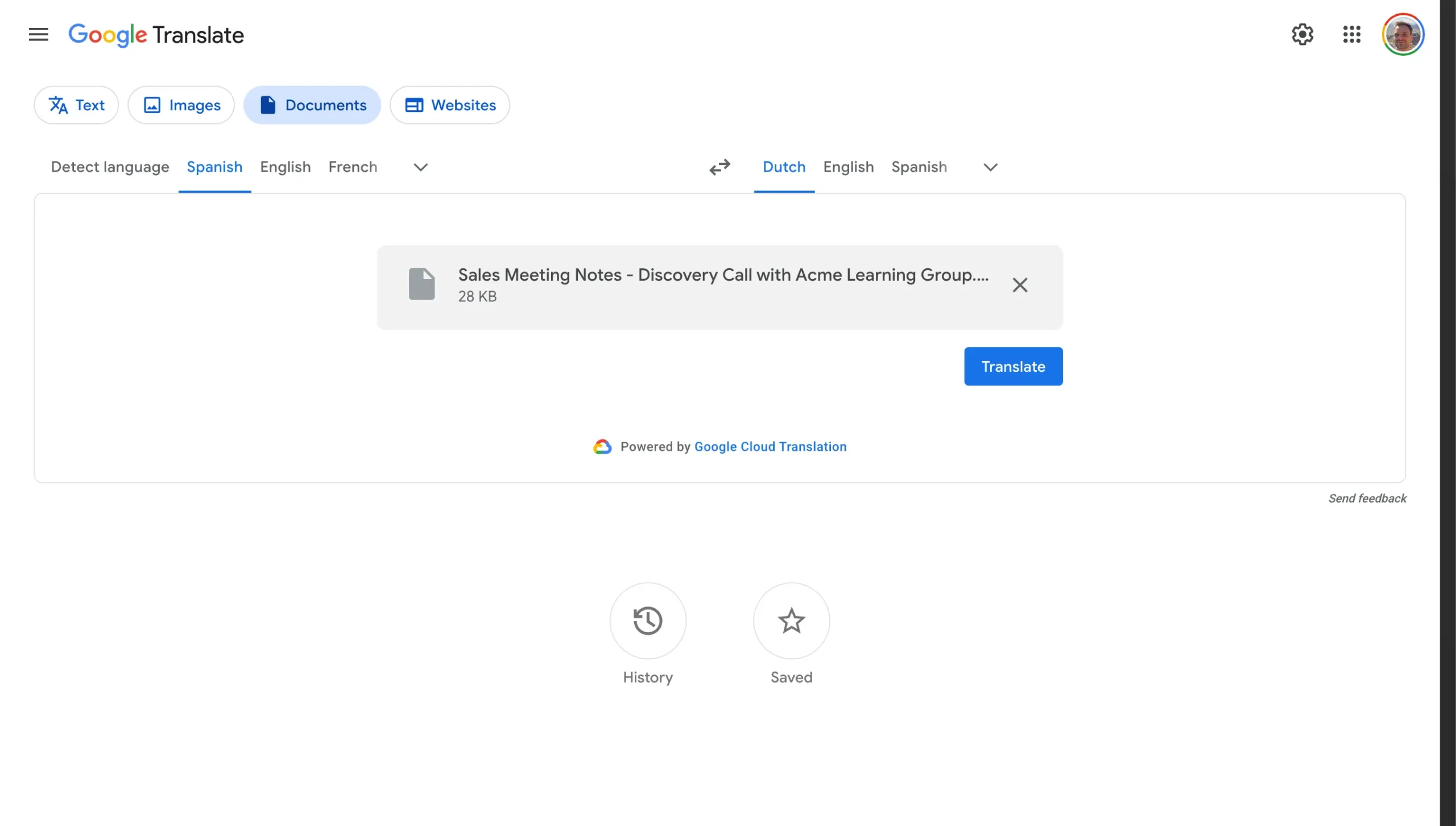
Task: Swap source and target languages
Action: 719,167
